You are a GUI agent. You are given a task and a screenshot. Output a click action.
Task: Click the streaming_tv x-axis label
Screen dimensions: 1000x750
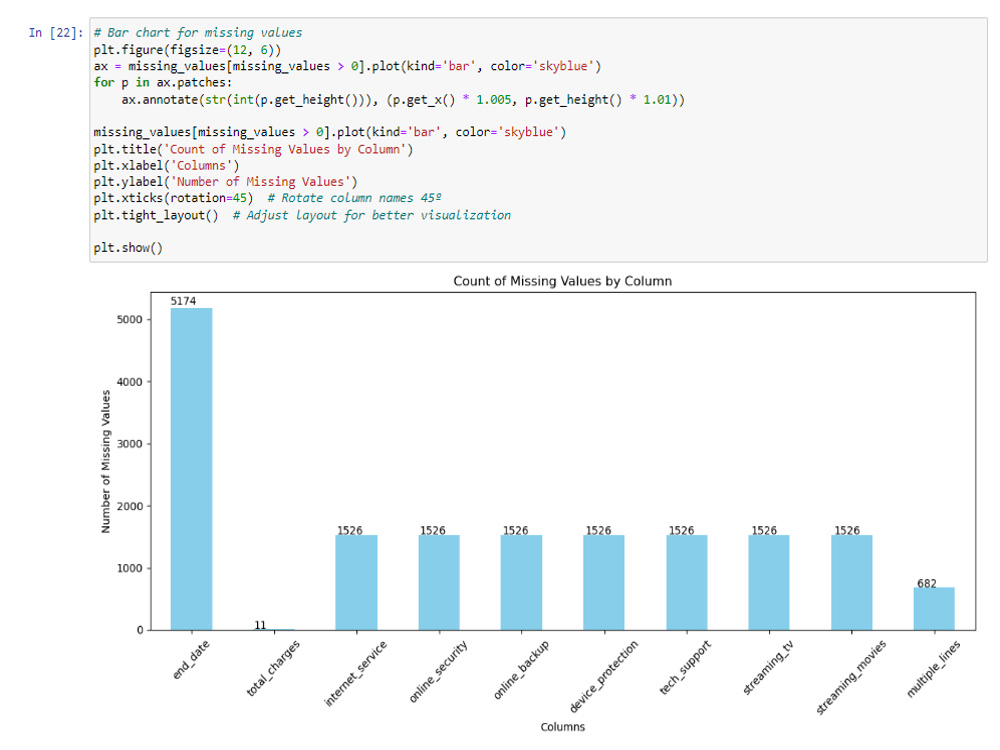[x=768, y=667]
